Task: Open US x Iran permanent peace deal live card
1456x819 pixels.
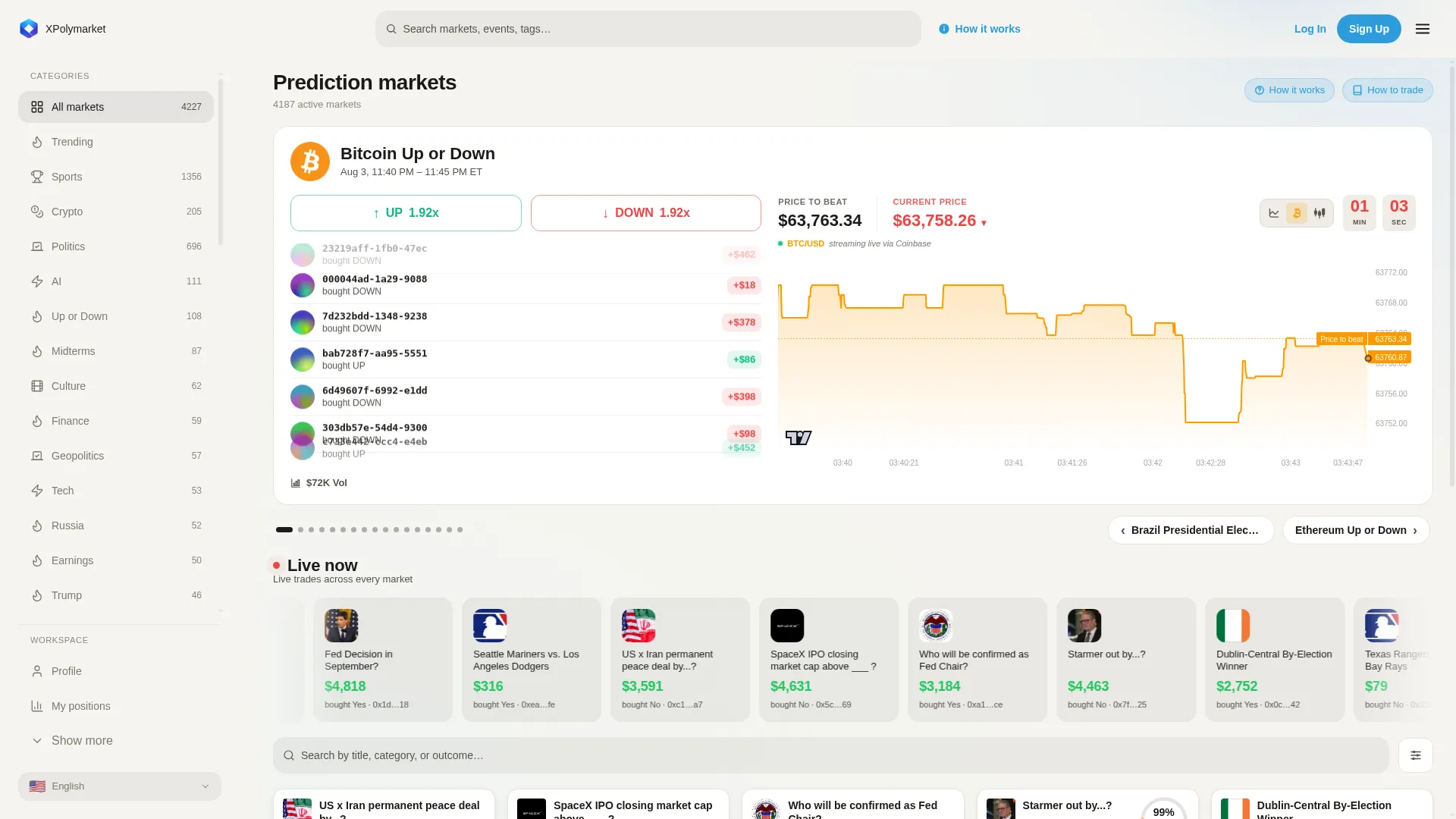Action: click(x=680, y=660)
